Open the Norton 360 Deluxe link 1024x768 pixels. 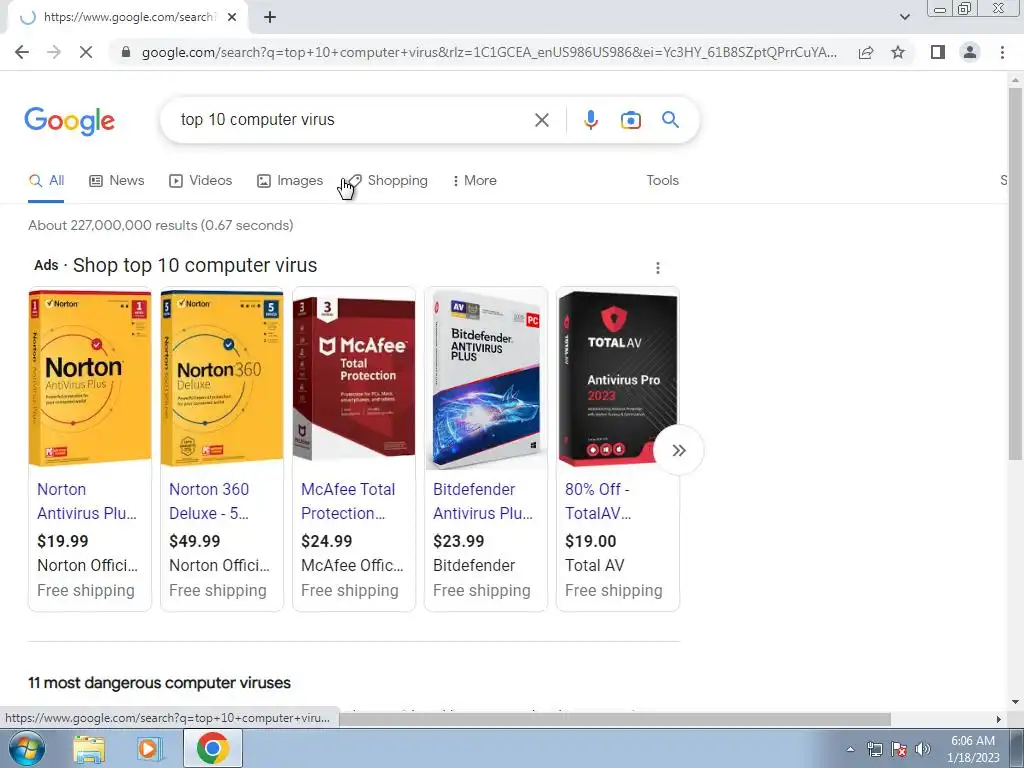tap(209, 501)
